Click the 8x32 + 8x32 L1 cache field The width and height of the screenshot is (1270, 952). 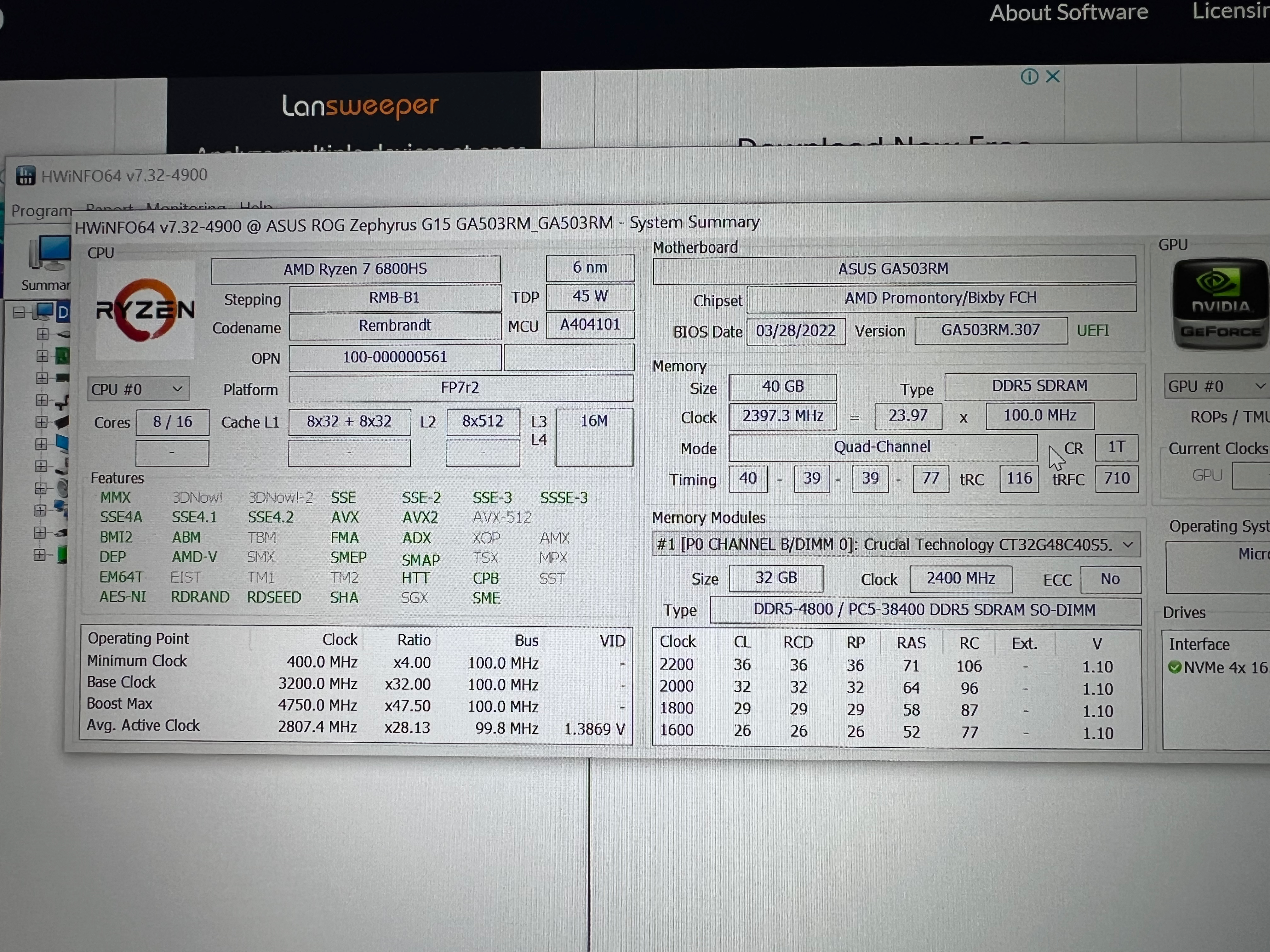349,422
